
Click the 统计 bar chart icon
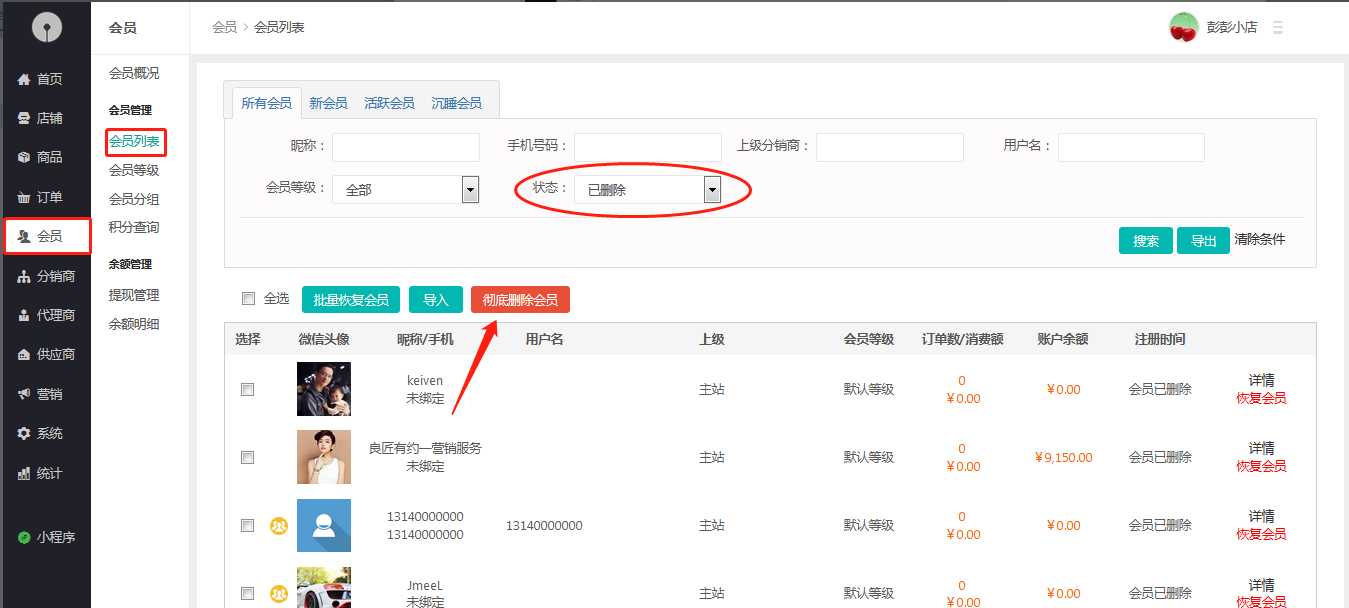(x=24, y=473)
